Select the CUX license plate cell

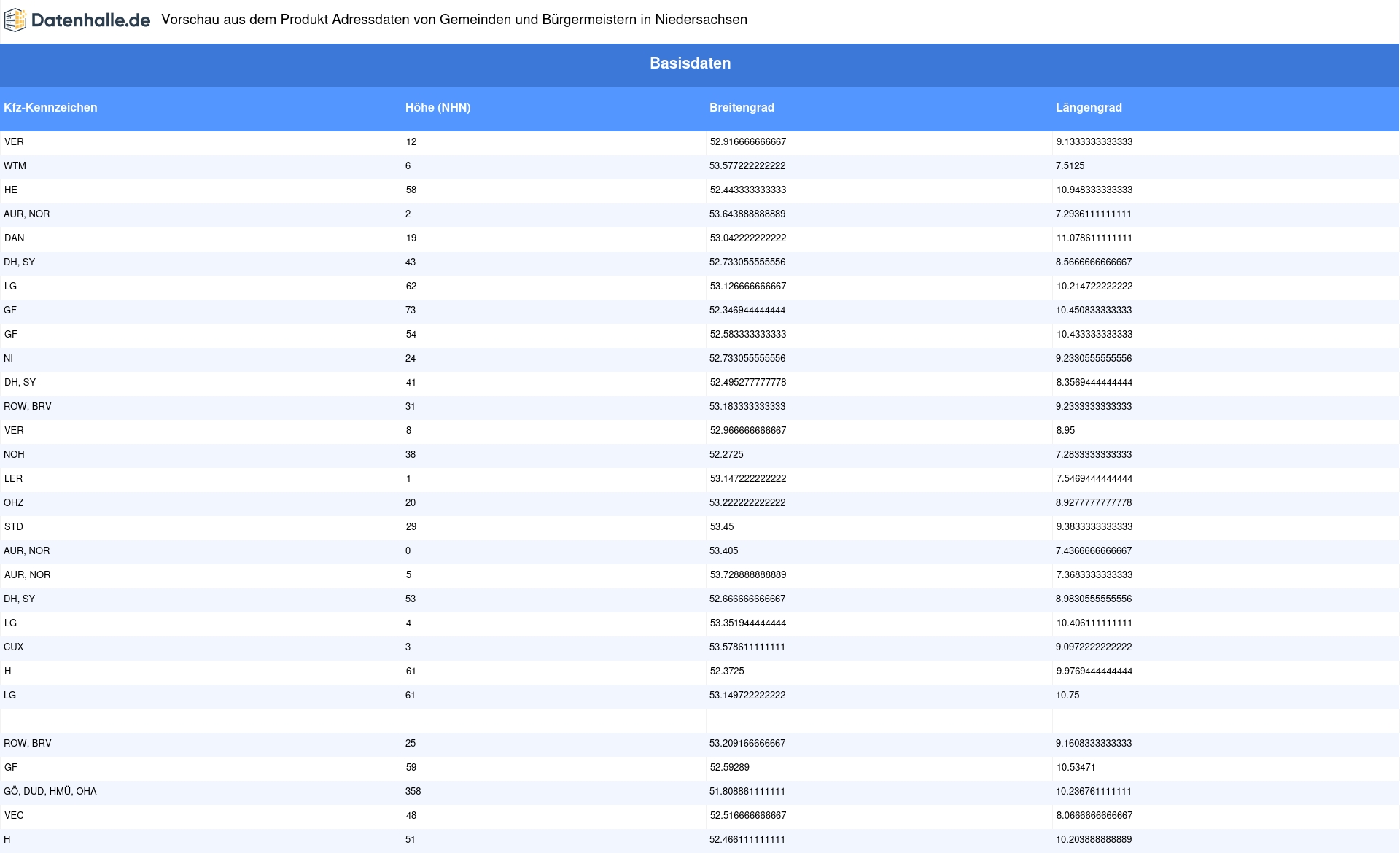pos(13,647)
